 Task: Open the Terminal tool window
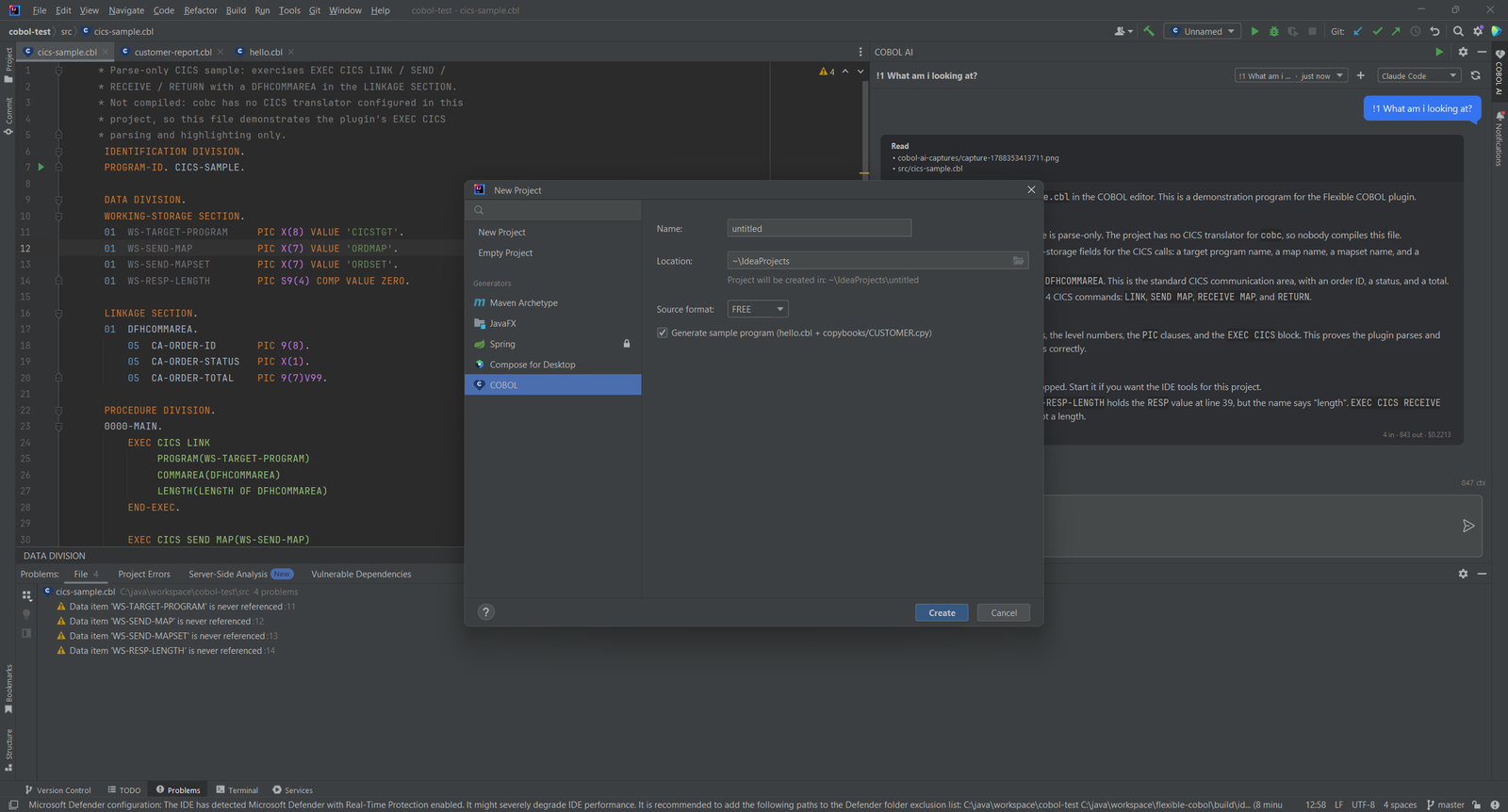tap(237, 790)
